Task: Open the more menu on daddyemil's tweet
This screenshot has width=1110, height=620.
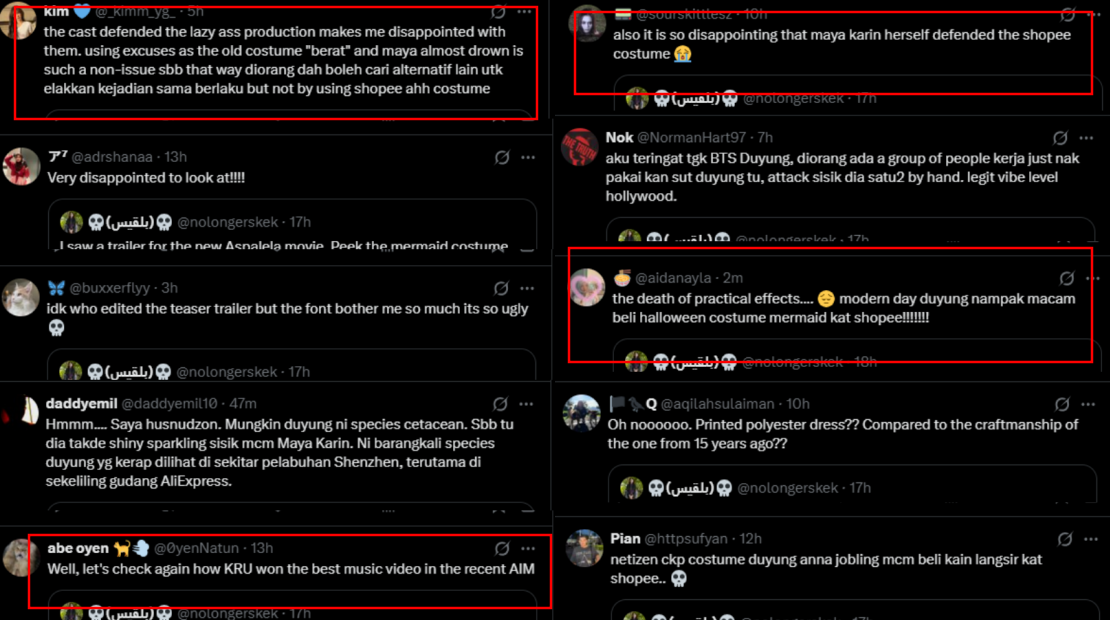Action: (x=527, y=404)
